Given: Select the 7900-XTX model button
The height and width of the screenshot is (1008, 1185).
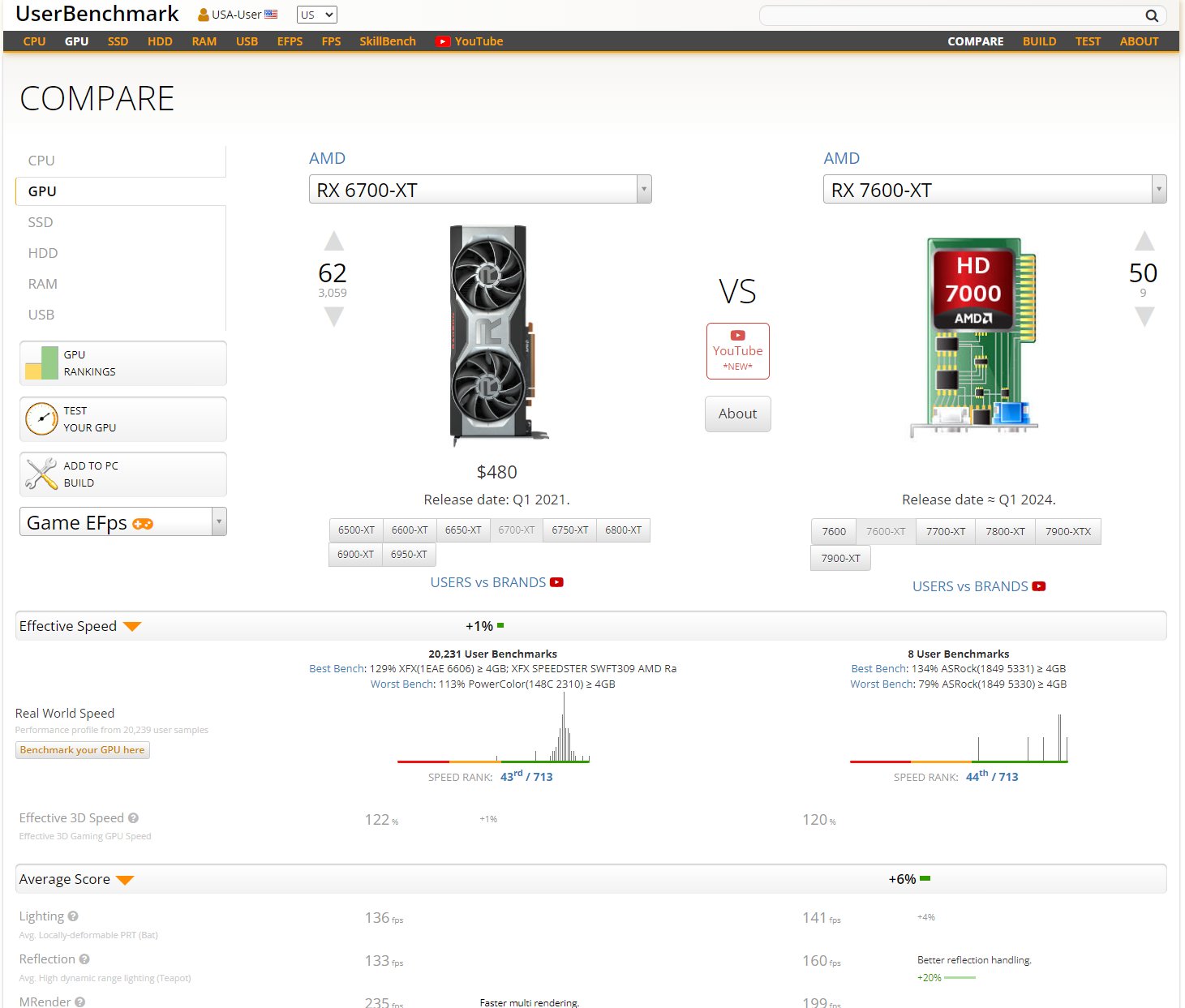Looking at the screenshot, I should click(x=1067, y=531).
